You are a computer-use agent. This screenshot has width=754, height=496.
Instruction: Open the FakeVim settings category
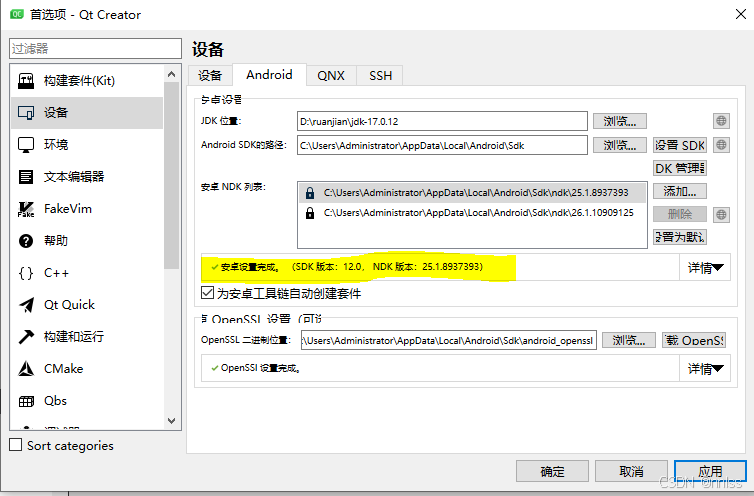point(87,209)
